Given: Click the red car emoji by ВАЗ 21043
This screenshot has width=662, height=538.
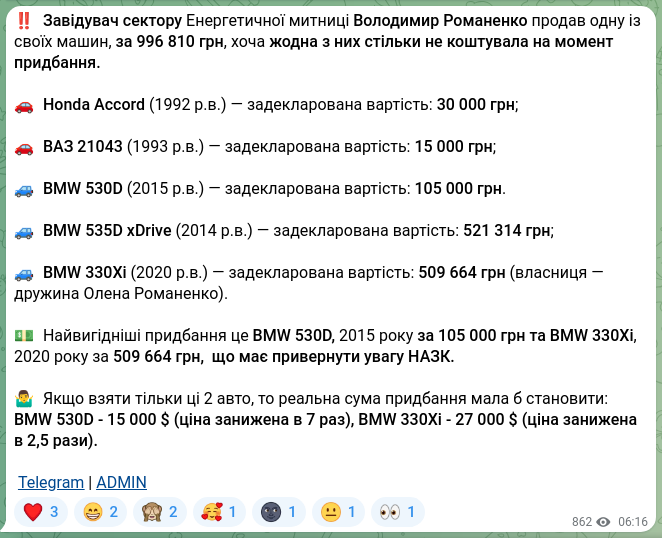Looking at the screenshot, I should pos(24,147).
